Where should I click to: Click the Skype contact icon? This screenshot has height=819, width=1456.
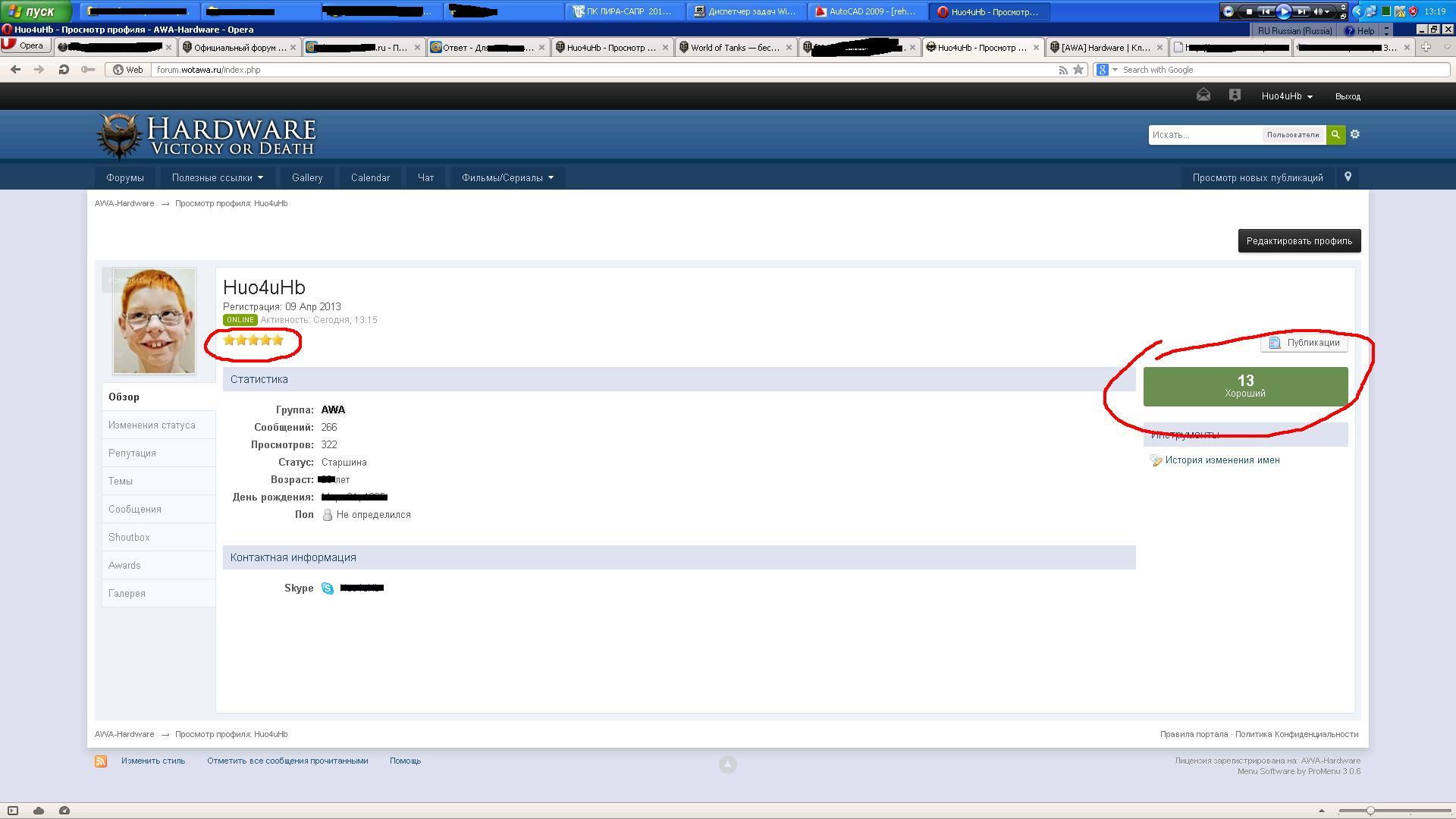click(x=328, y=588)
